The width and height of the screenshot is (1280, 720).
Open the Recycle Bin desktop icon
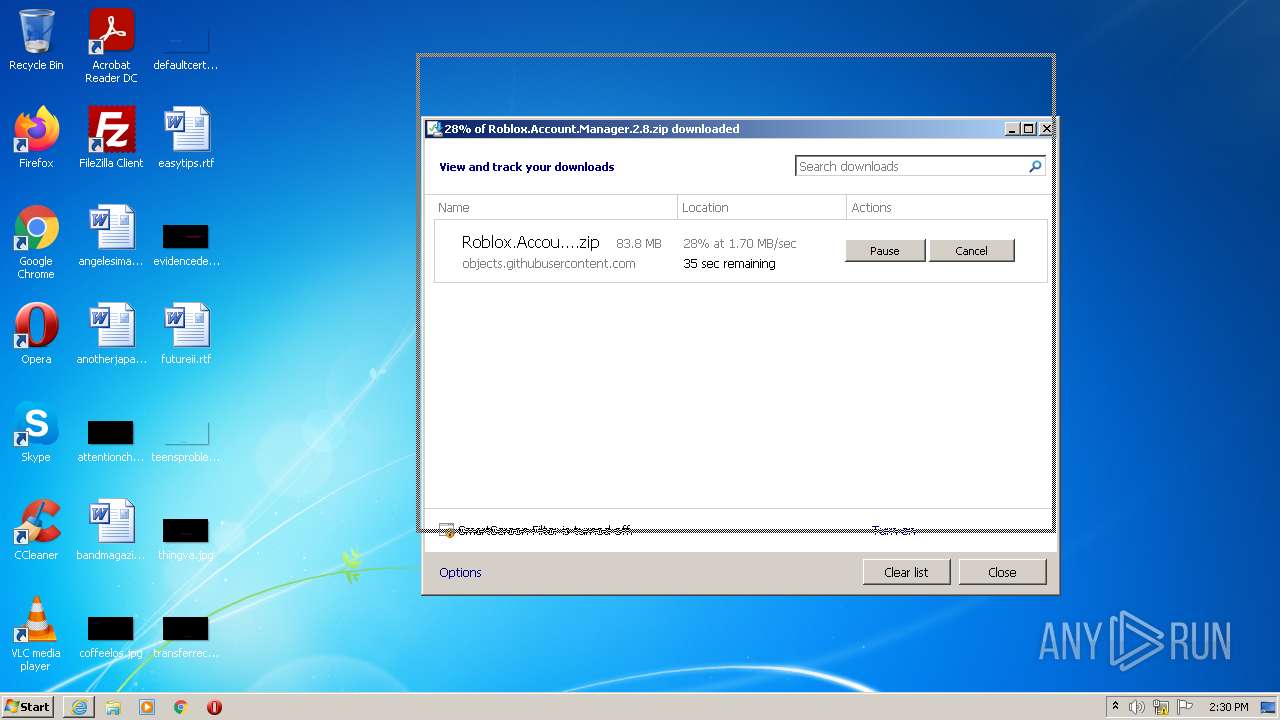36,40
